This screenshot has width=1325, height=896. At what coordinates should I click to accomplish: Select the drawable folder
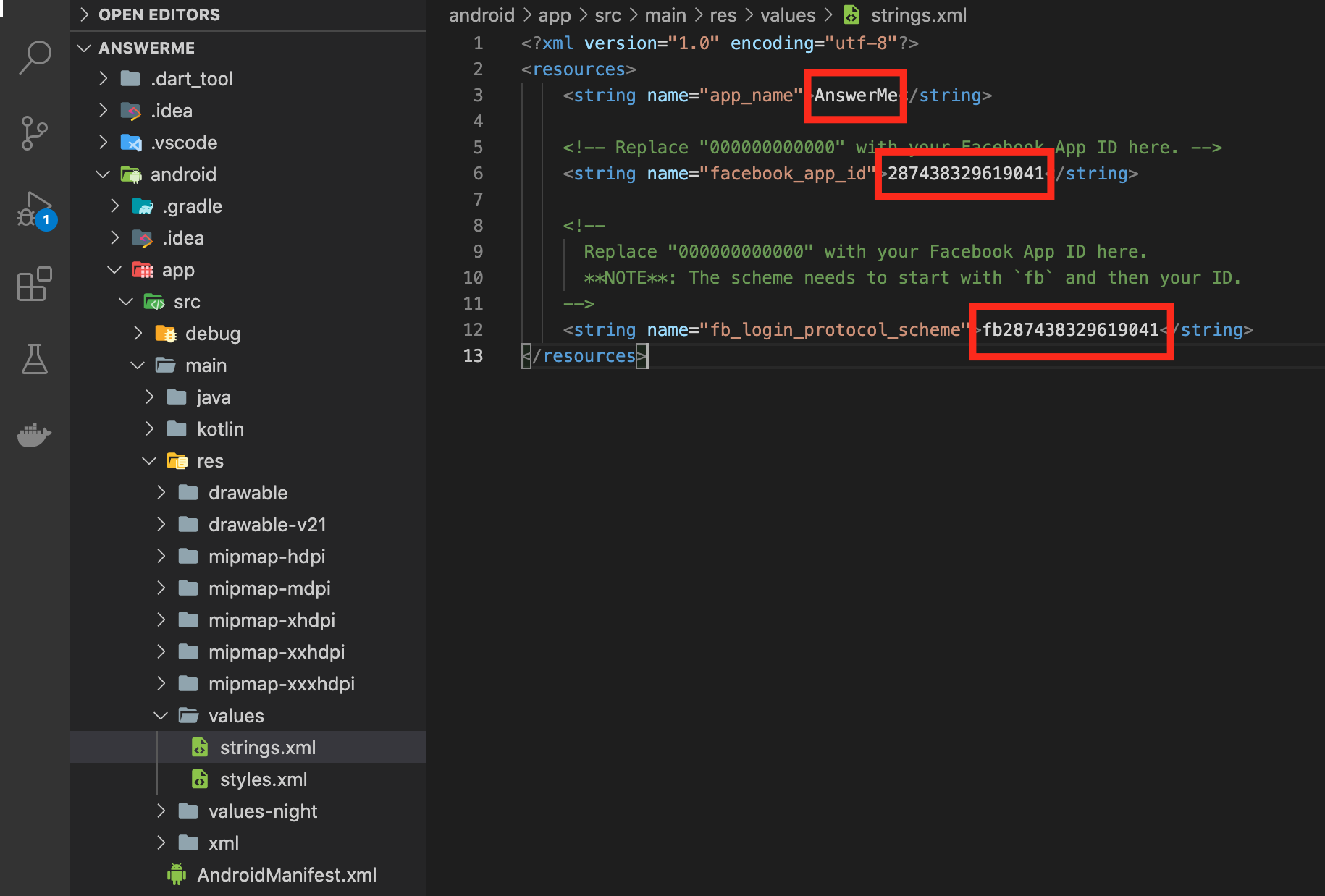tap(248, 492)
